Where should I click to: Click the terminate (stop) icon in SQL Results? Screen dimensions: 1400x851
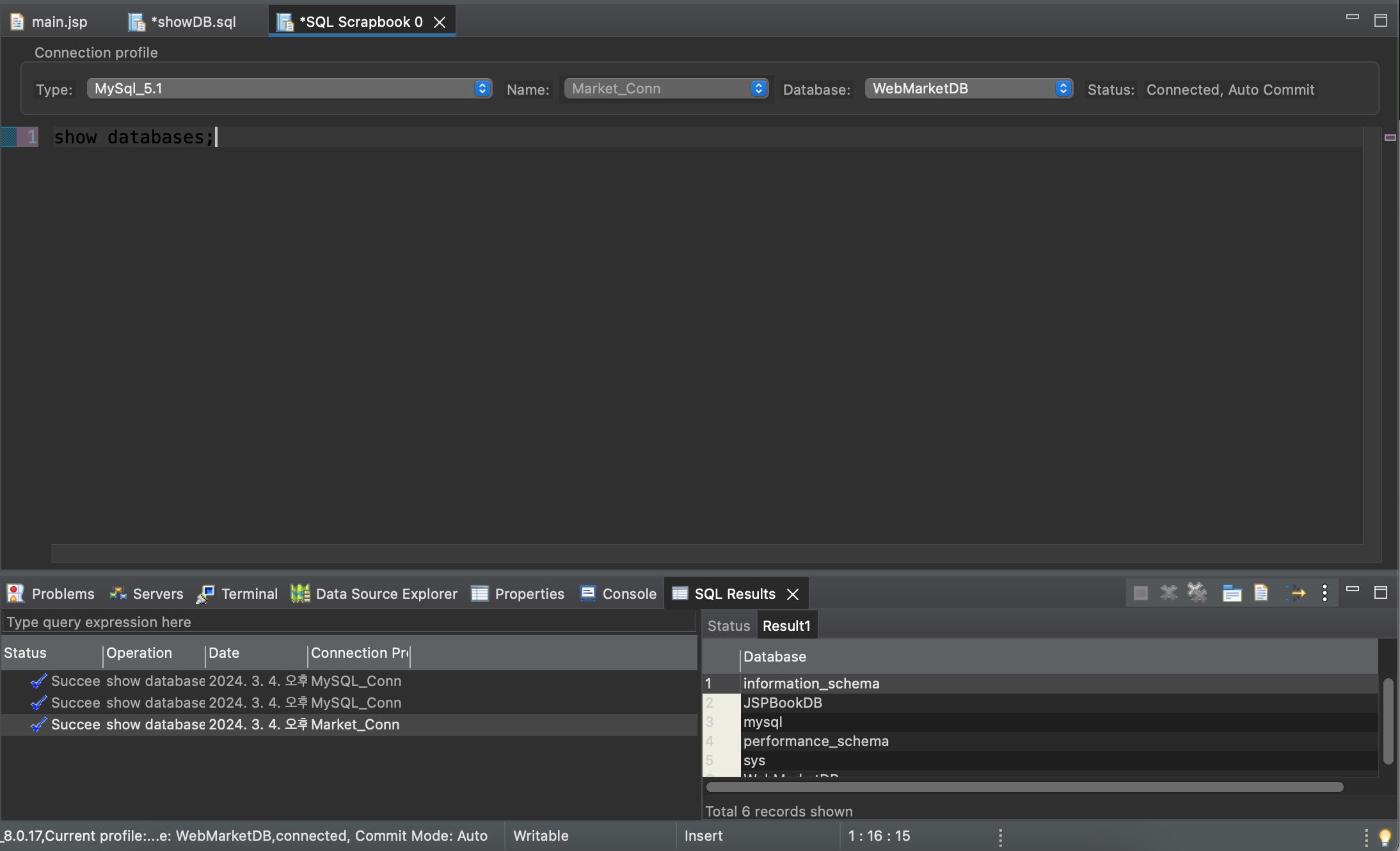1140,593
